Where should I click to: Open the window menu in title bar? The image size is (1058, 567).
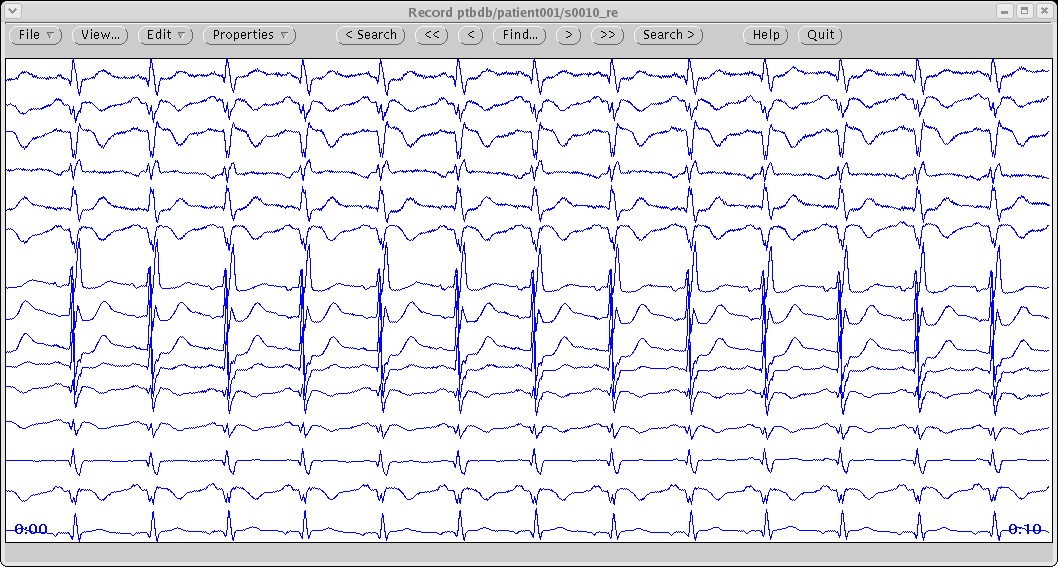click(12, 10)
